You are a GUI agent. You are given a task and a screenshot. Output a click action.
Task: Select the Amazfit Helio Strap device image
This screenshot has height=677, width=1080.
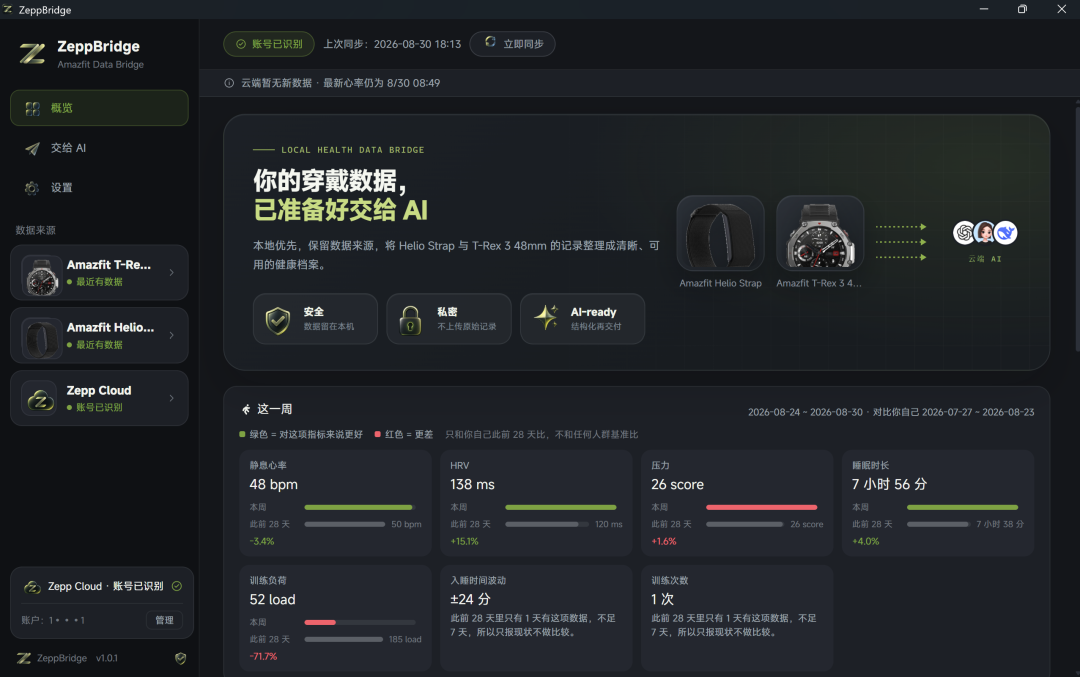pos(720,233)
